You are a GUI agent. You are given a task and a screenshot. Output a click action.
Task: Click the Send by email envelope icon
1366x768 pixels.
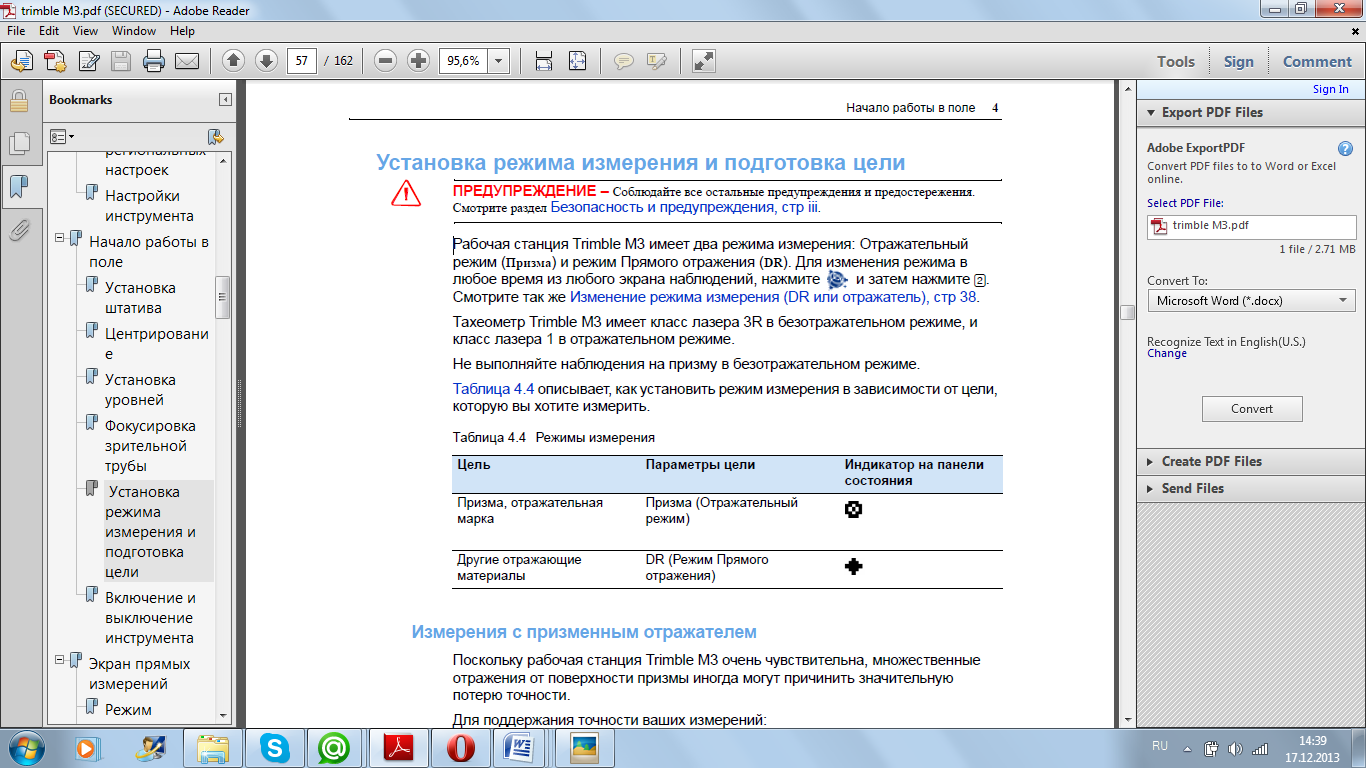187,61
